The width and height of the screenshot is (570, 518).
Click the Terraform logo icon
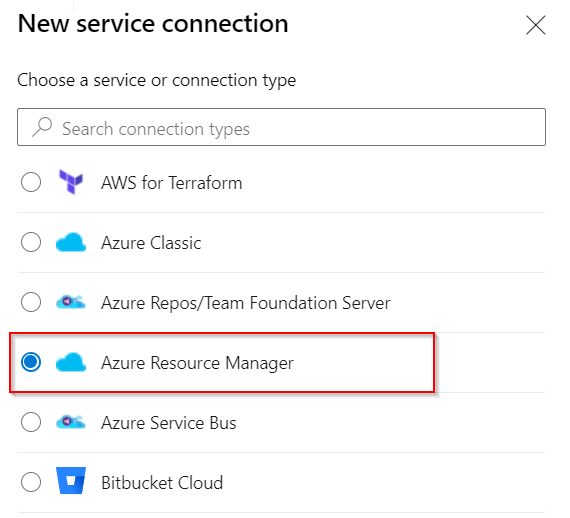coord(71,182)
